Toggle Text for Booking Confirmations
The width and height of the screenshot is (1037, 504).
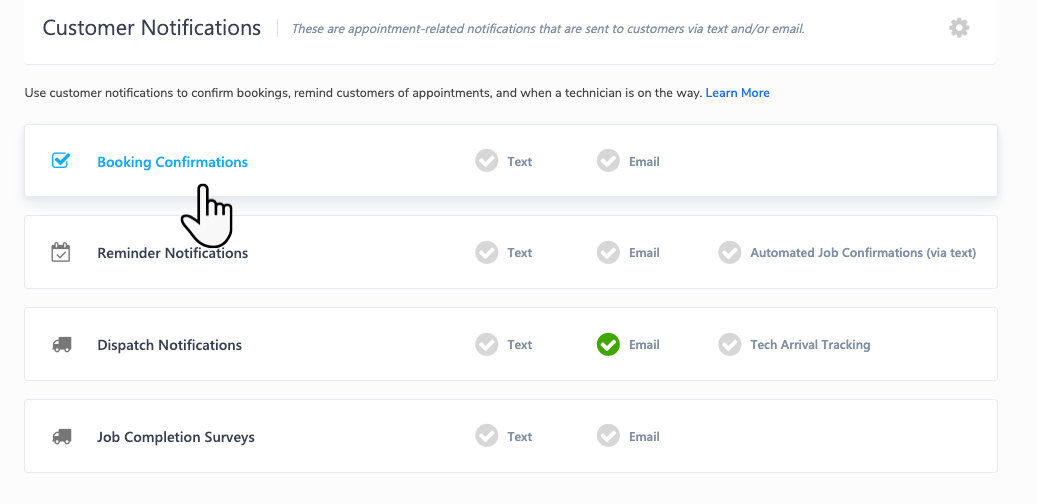[x=487, y=161]
